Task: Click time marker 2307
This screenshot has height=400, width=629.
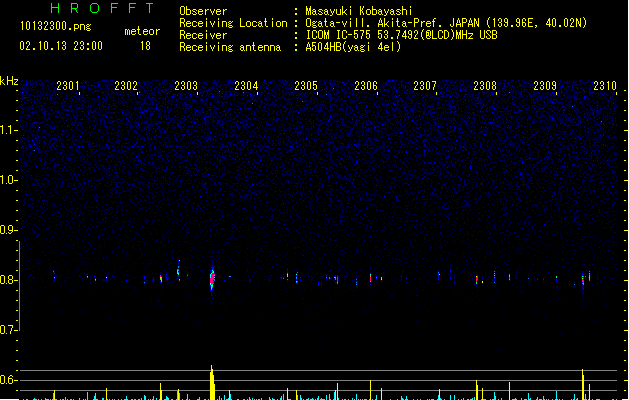Action: click(x=425, y=86)
